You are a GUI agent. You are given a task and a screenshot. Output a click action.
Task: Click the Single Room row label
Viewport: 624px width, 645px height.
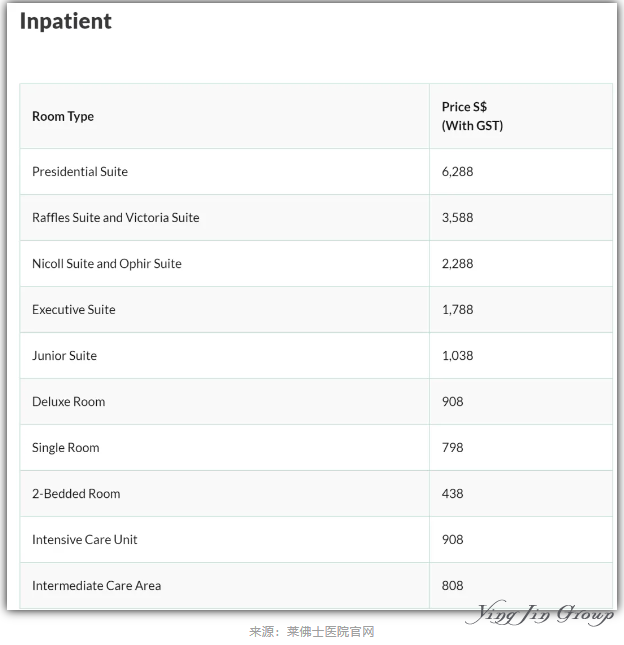click(65, 448)
